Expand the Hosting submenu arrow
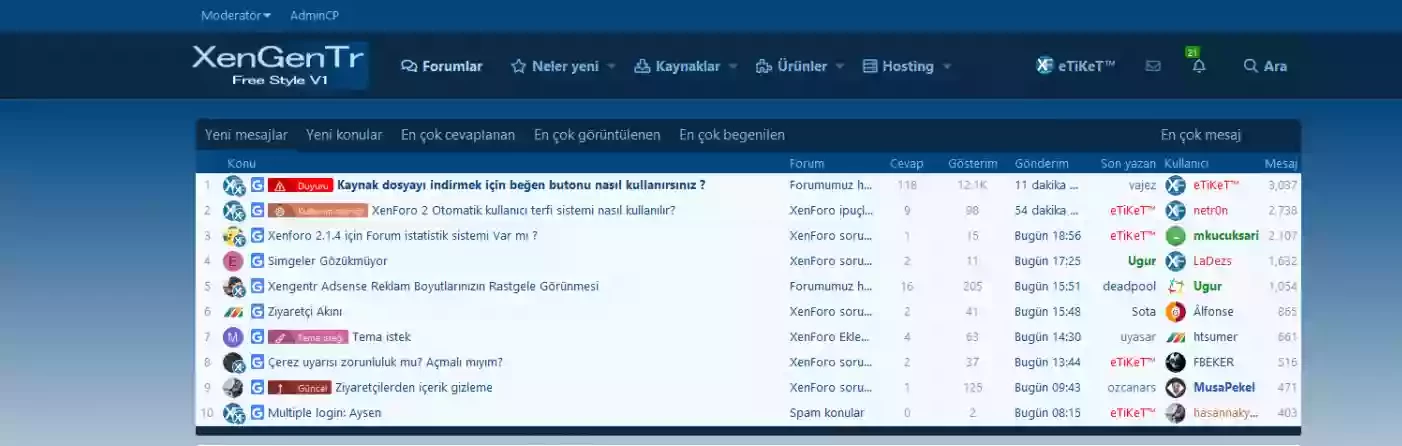This screenshot has height=446, width=1402. click(x=946, y=66)
